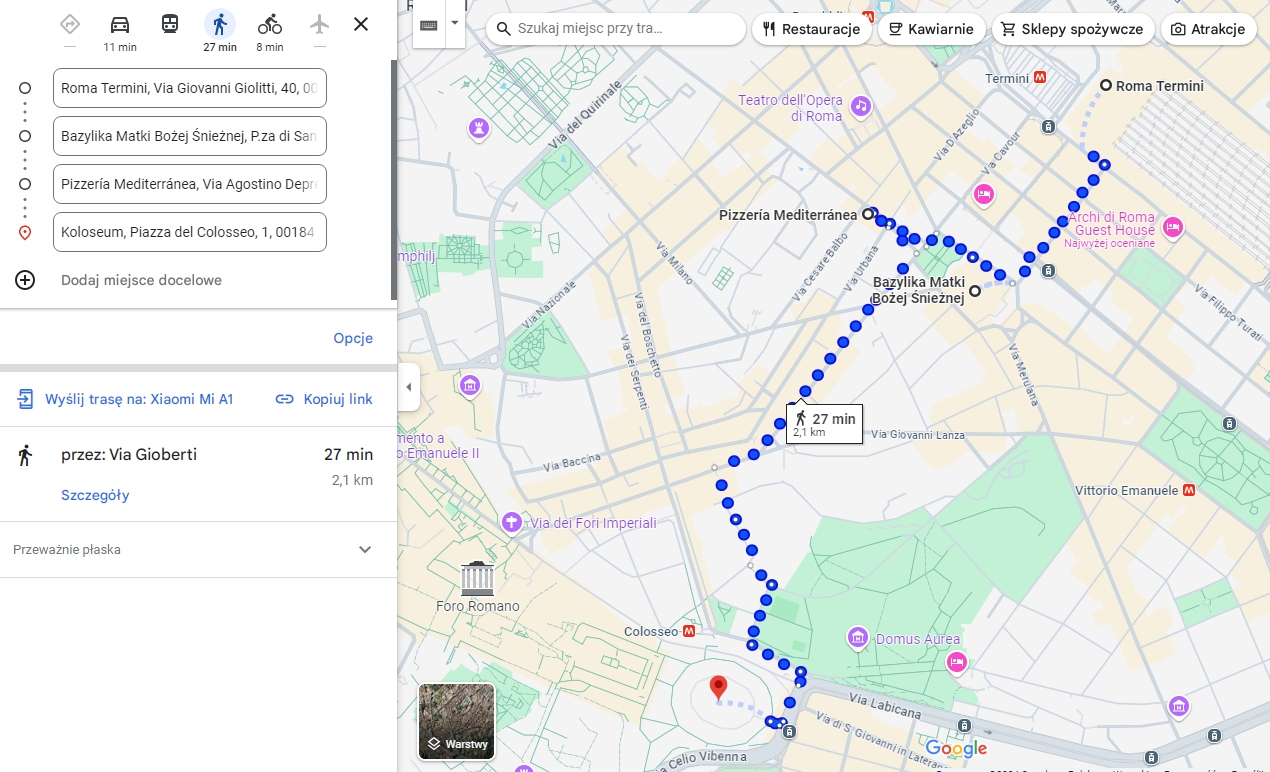Select the flights travel mode
Image resolution: width=1270 pixels, height=772 pixels.
click(x=319, y=24)
